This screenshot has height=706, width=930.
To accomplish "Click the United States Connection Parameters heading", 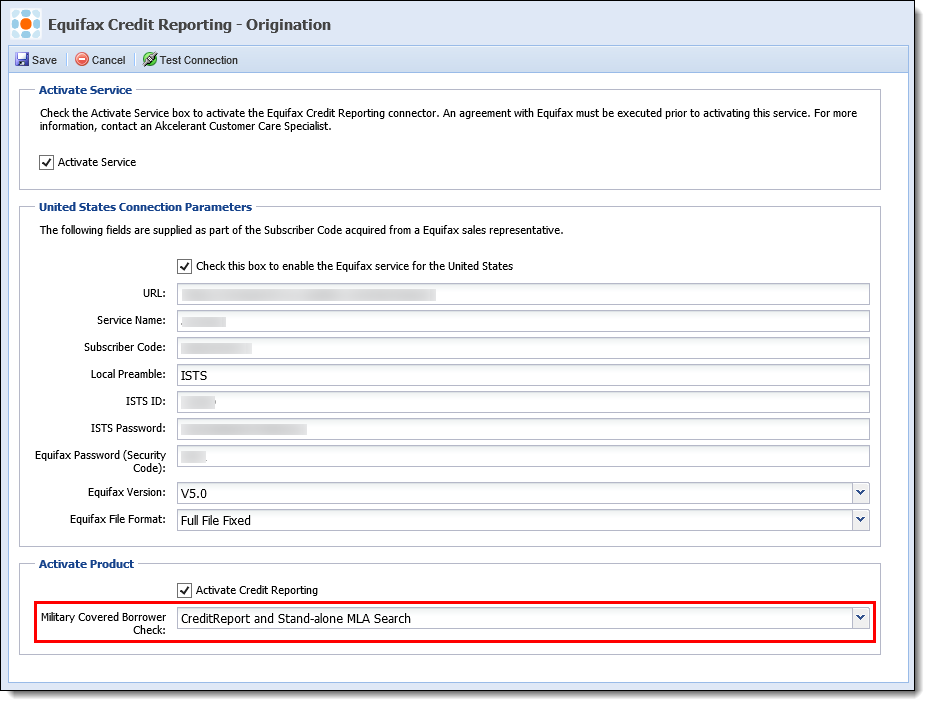I will click(145, 207).
